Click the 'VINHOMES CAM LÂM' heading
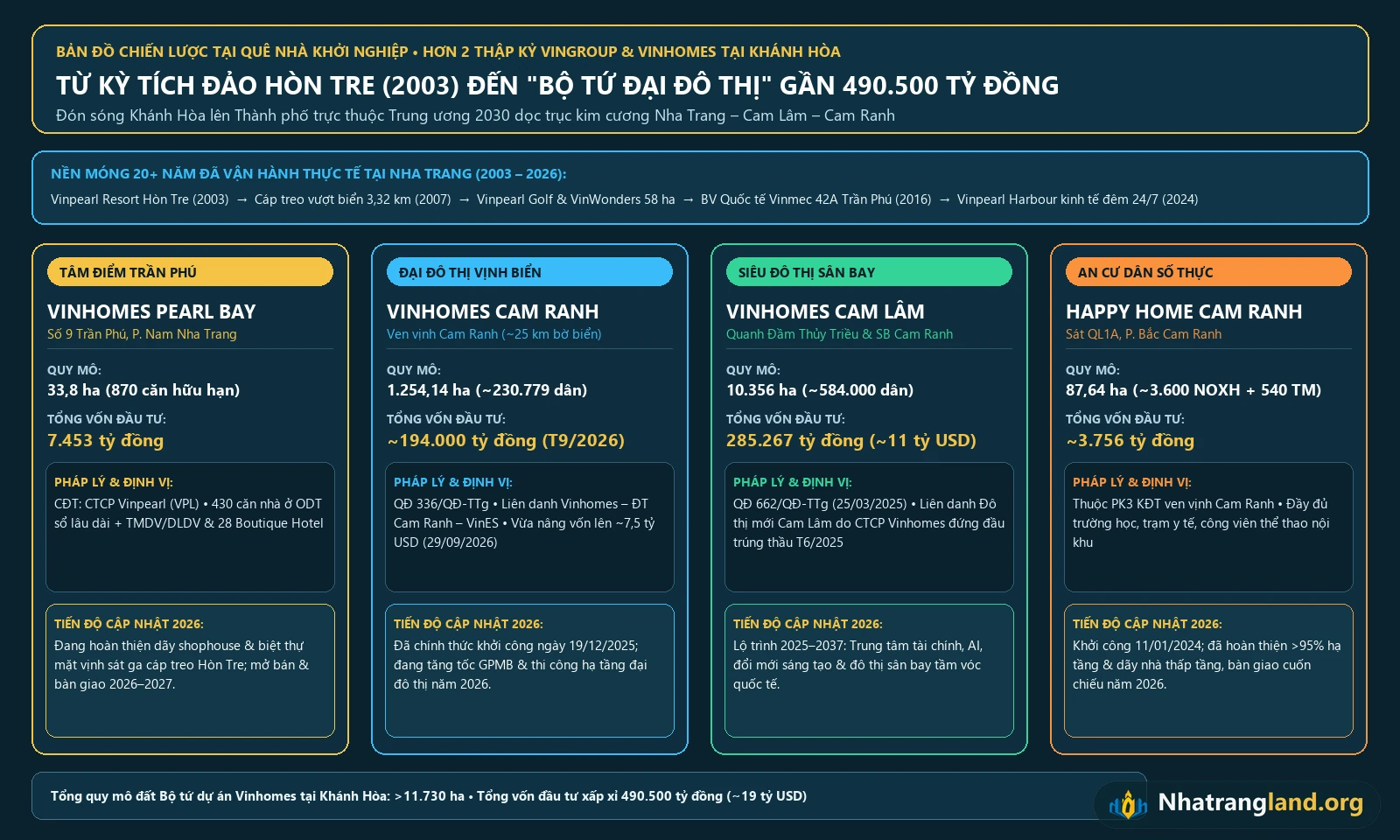This screenshot has width=1400, height=840. point(825,311)
